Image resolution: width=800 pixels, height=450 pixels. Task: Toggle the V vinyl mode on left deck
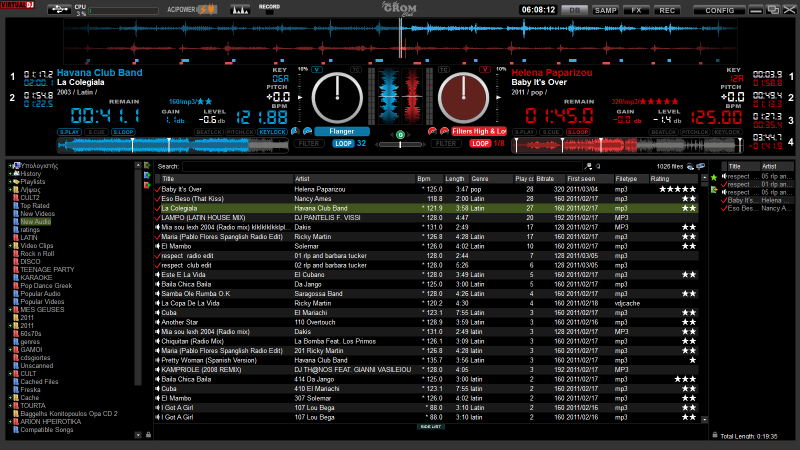tap(317, 69)
